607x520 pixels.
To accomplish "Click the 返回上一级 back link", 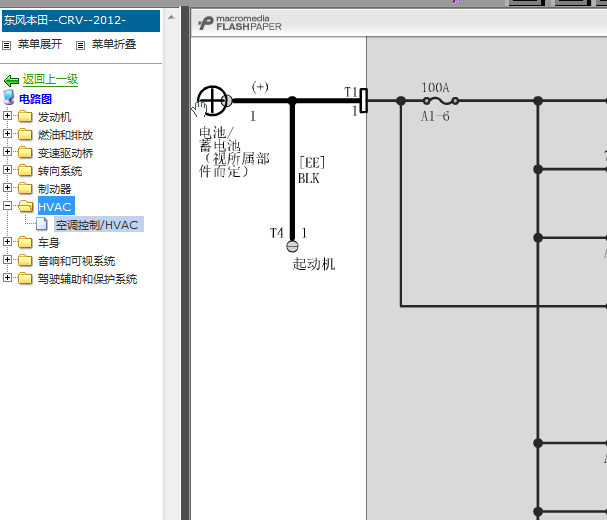I will pyautogui.click(x=50, y=79).
